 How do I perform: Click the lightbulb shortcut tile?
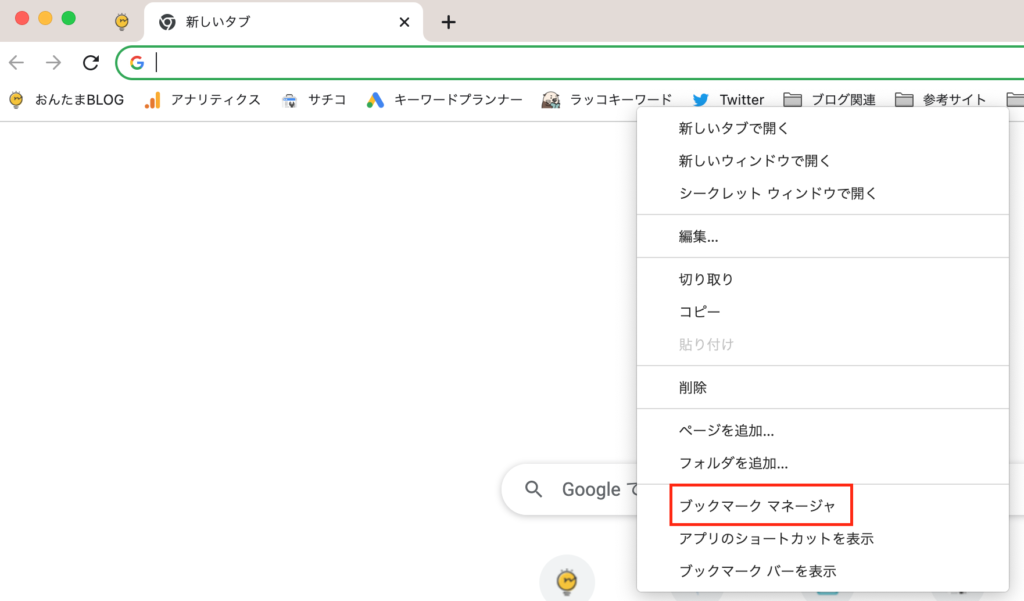click(567, 580)
